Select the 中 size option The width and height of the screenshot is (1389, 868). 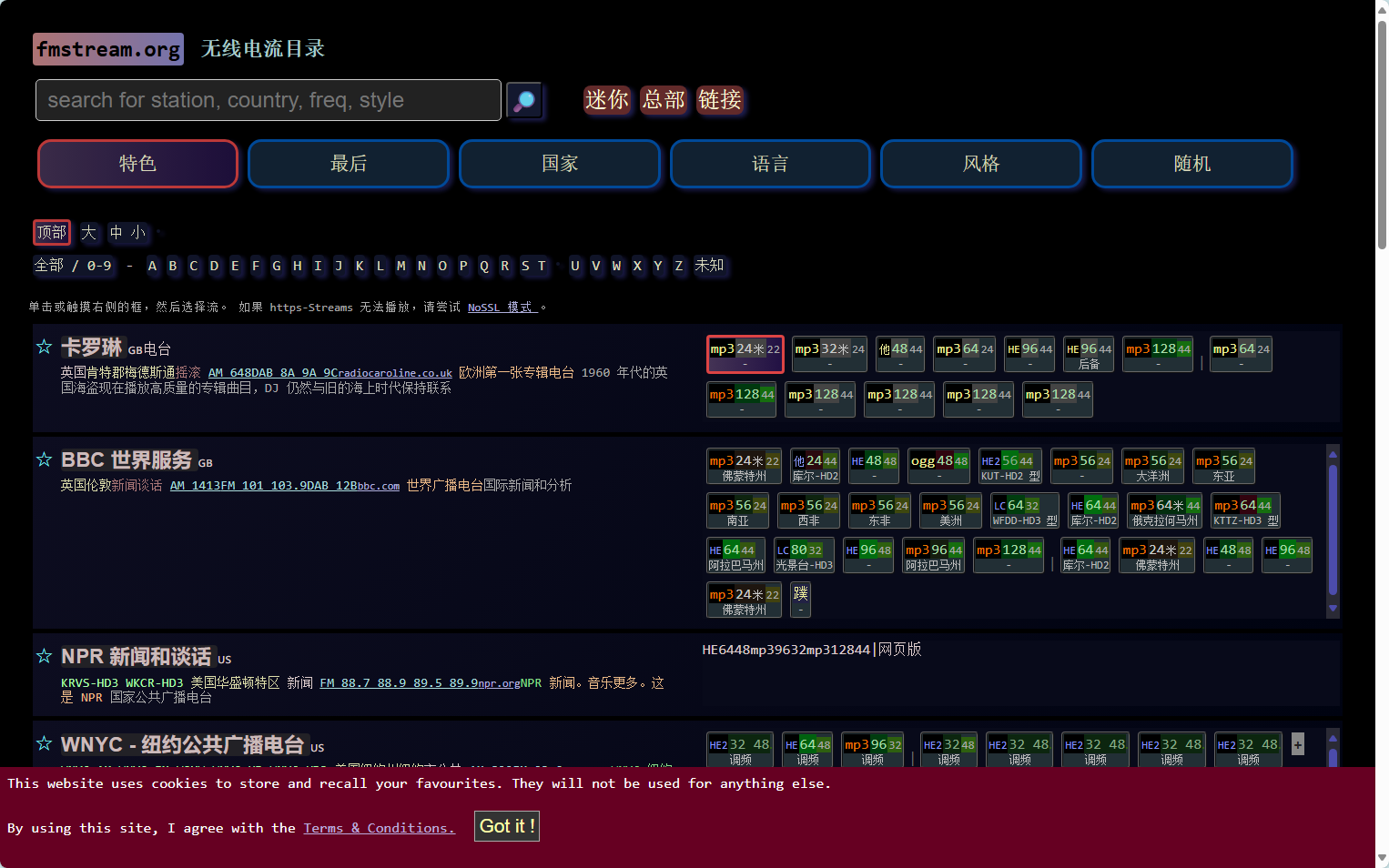coord(117,233)
